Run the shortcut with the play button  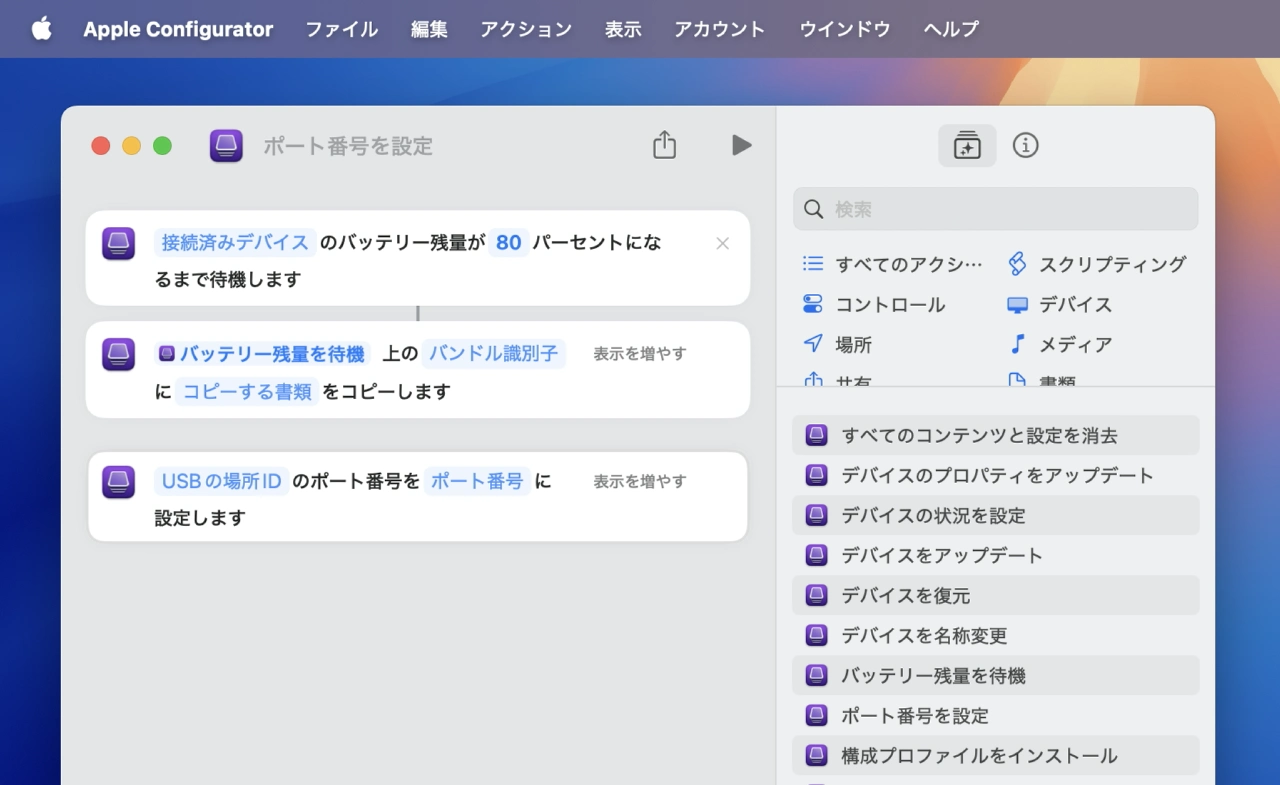click(741, 145)
